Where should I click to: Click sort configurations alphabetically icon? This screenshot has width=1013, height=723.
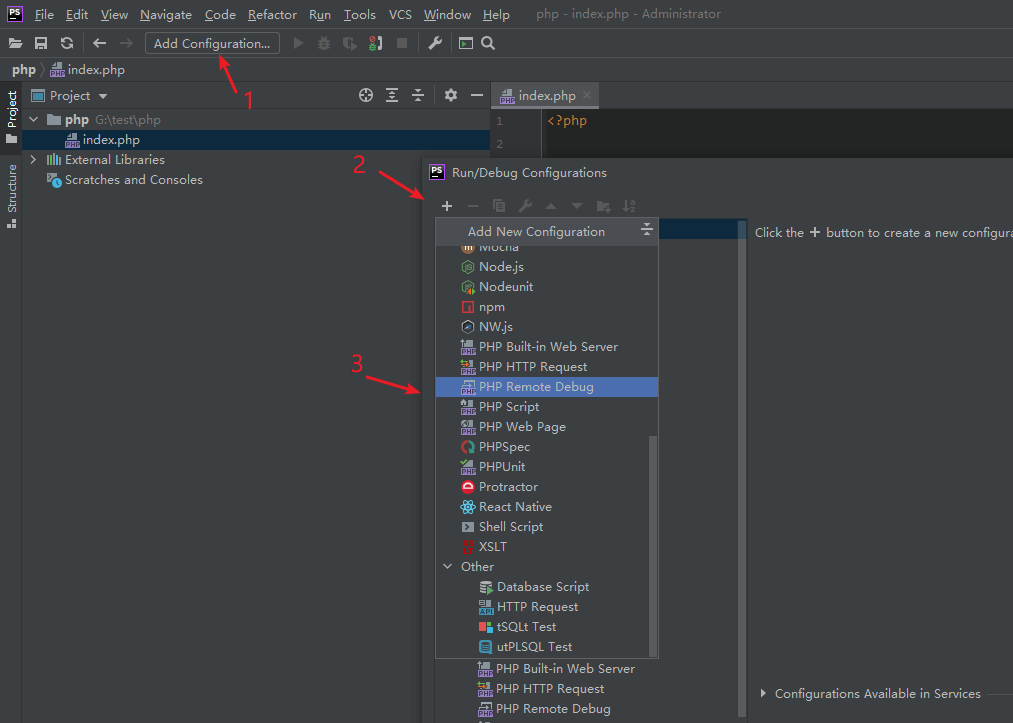pos(629,206)
